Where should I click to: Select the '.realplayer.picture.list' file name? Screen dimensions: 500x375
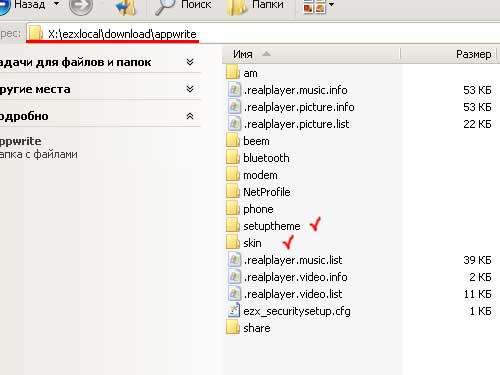click(x=296, y=124)
